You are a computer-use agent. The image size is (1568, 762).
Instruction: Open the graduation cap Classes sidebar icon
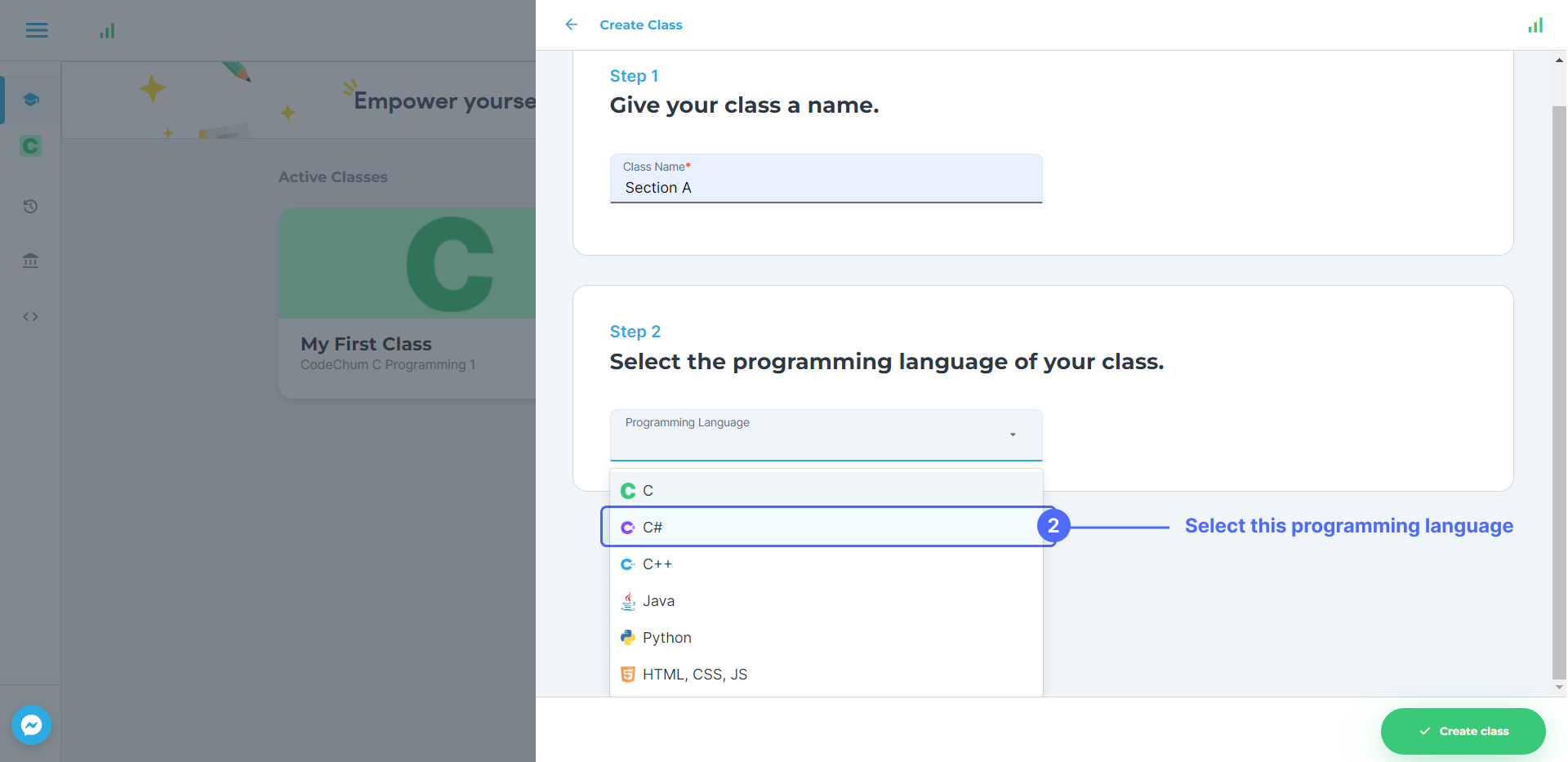point(31,100)
